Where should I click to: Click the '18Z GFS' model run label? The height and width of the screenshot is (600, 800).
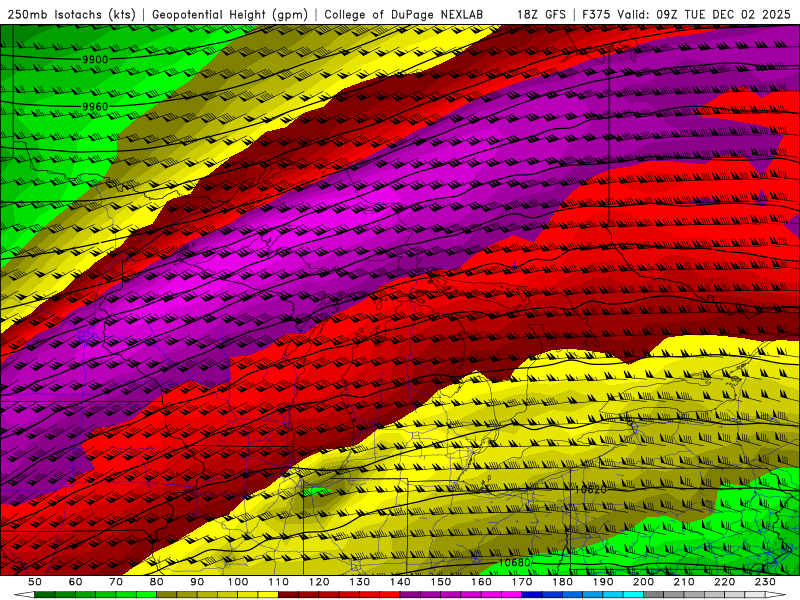tap(541, 15)
